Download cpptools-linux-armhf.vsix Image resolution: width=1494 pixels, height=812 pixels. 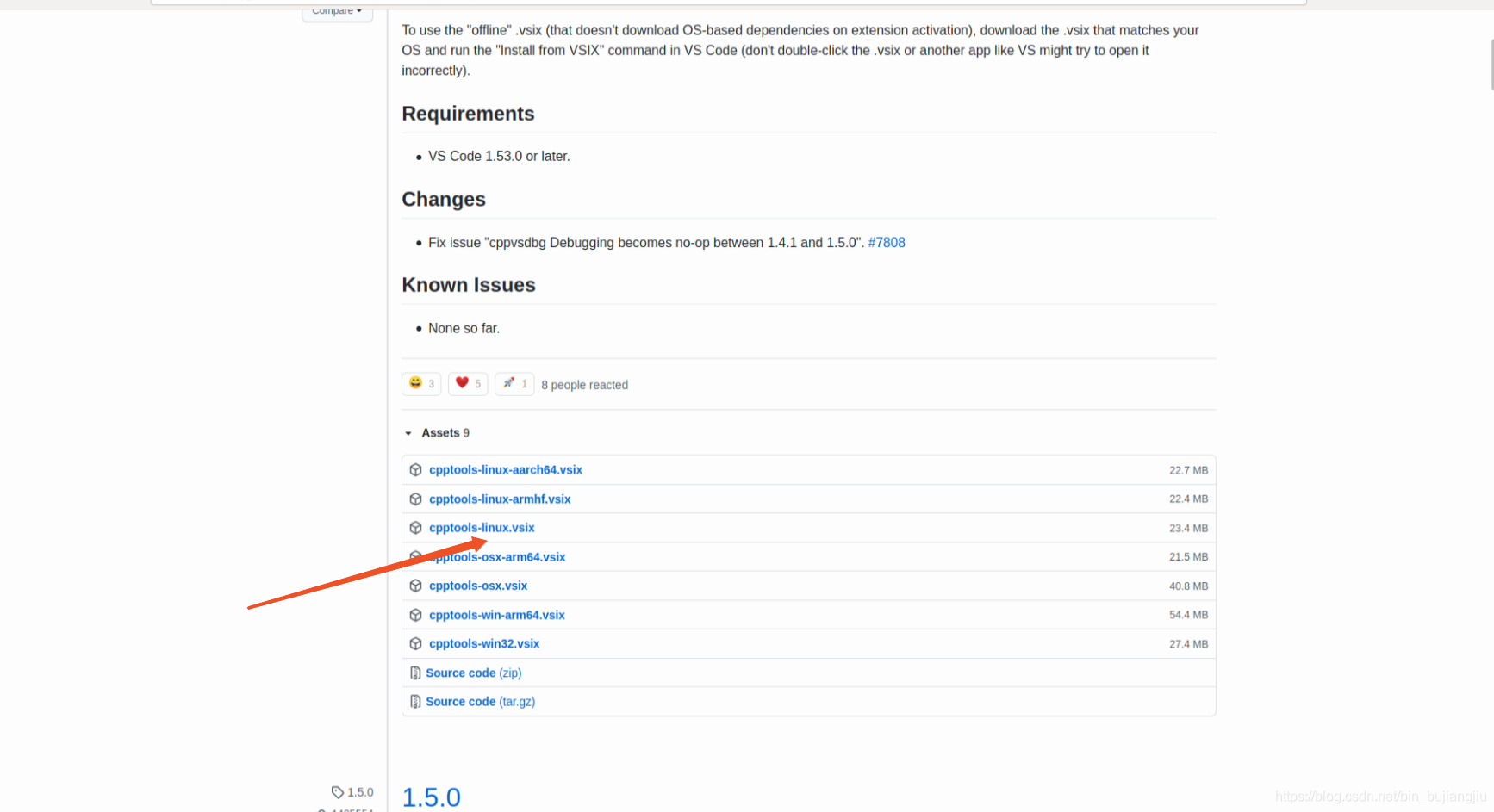tap(500, 499)
